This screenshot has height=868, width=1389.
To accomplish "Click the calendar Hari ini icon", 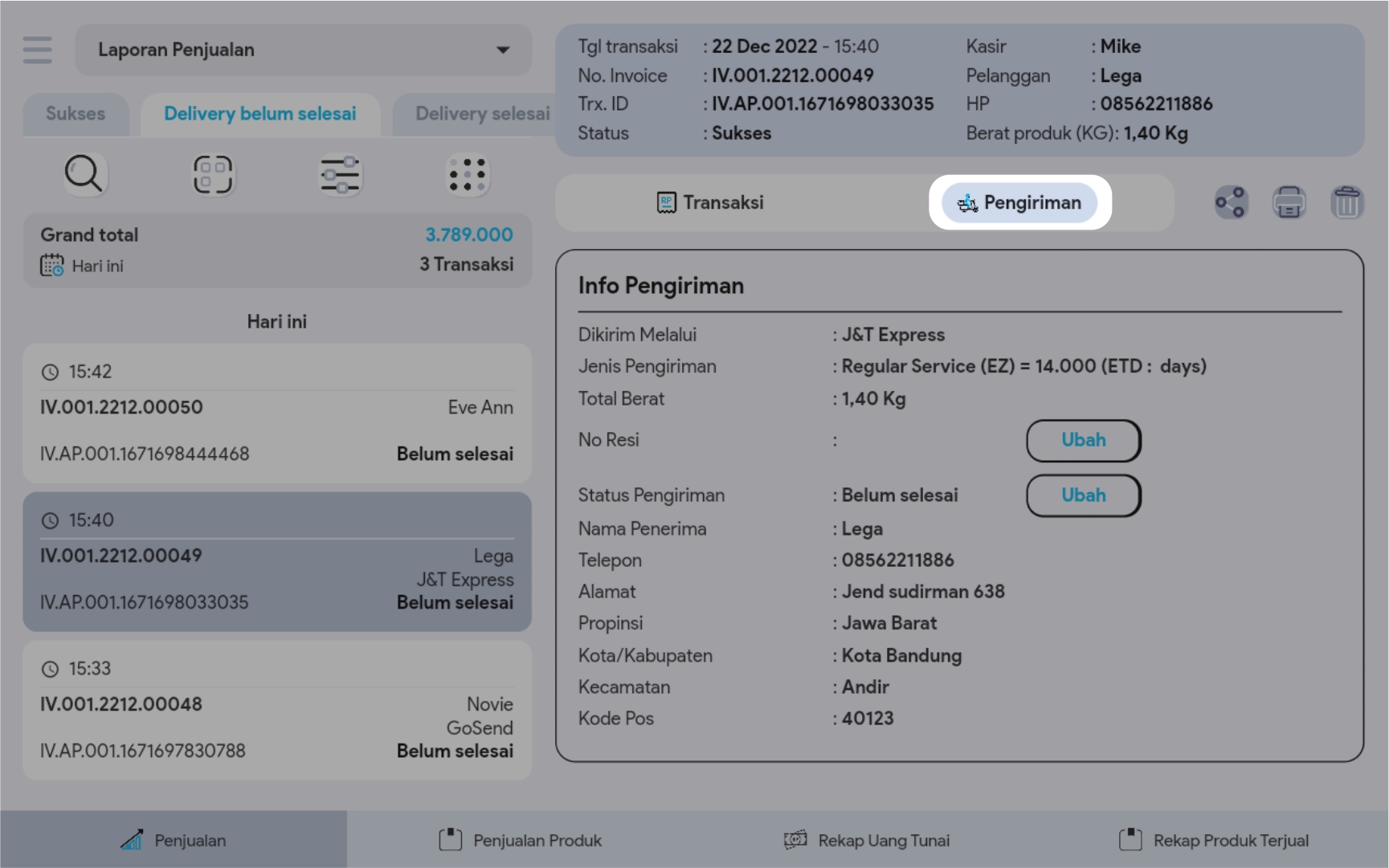I will click(52, 266).
